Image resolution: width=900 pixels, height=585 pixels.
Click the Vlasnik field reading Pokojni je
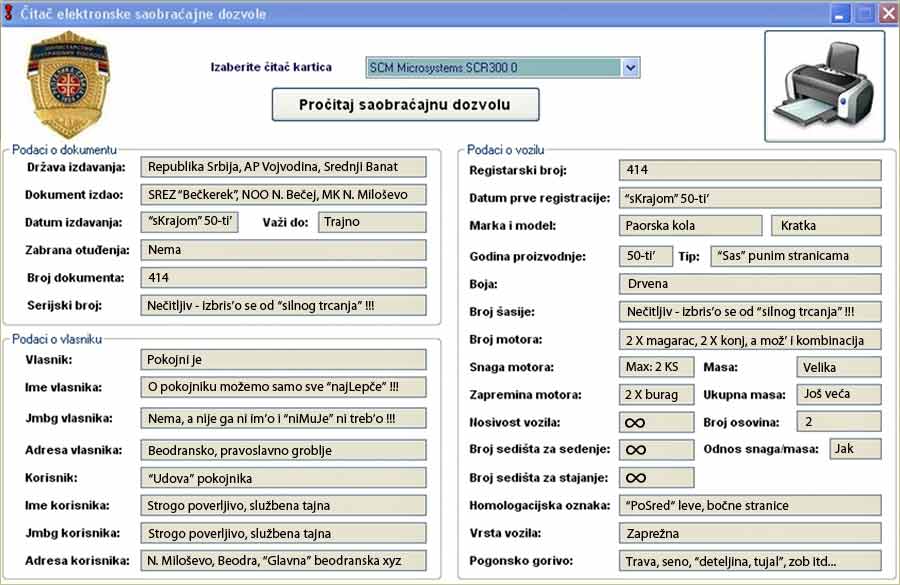click(283, 359)
